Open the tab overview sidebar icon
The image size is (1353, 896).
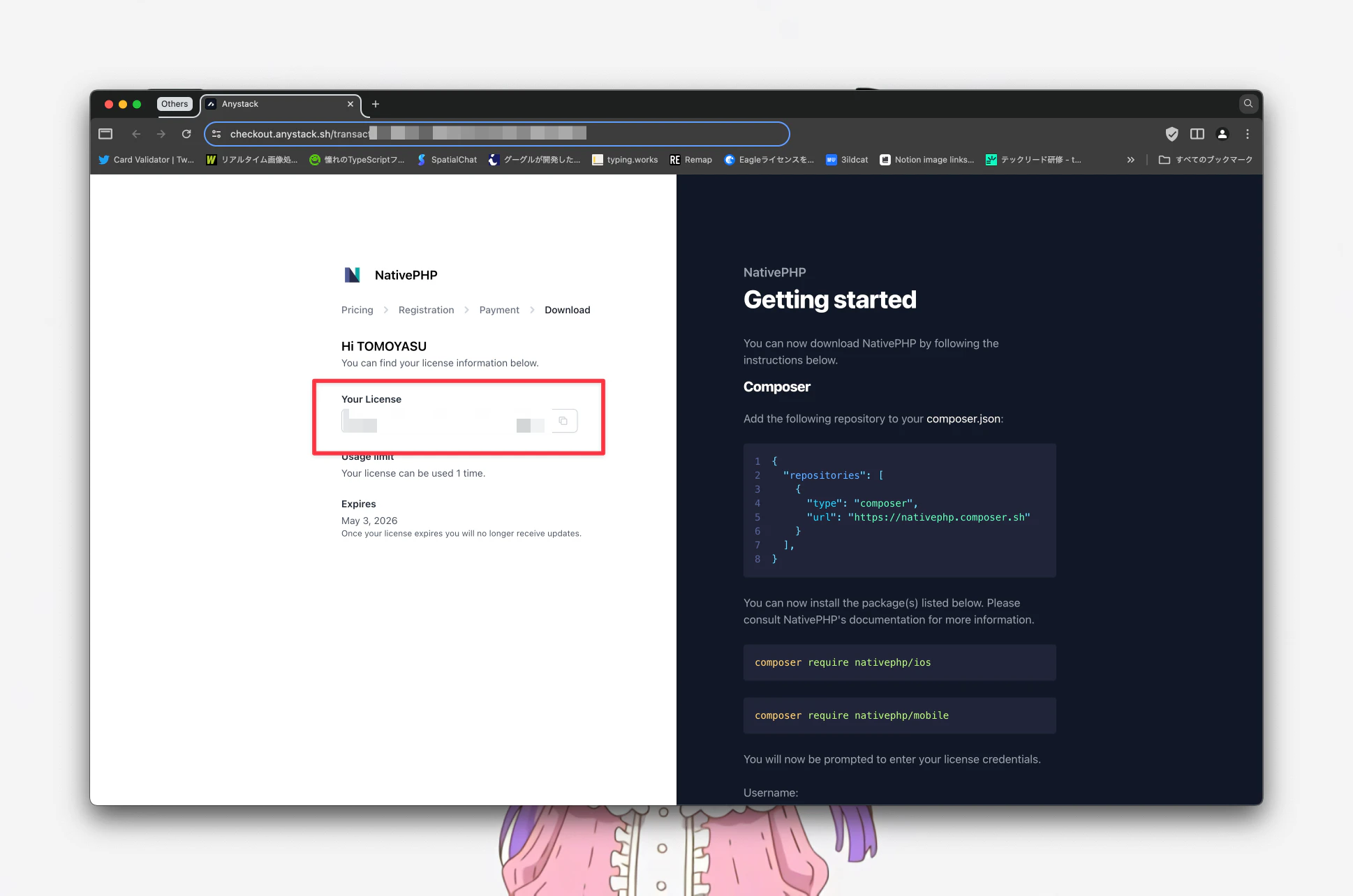coord(105,134)
